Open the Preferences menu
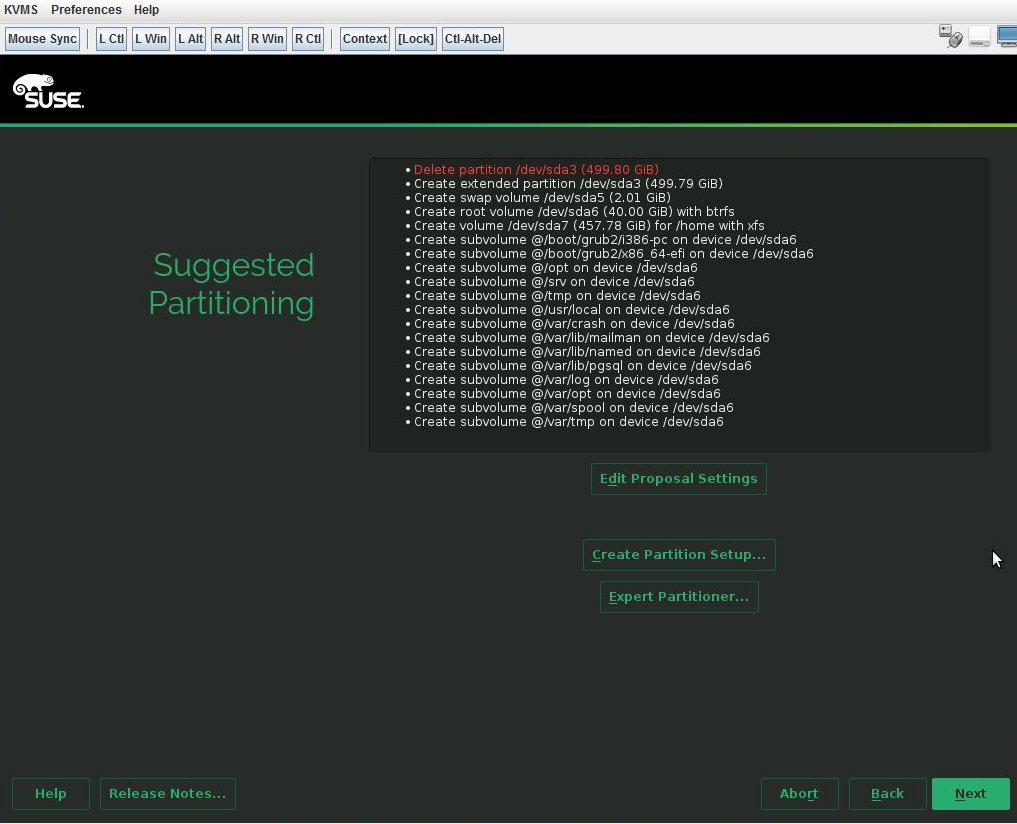1017x824 pixels. click(86, 10)
